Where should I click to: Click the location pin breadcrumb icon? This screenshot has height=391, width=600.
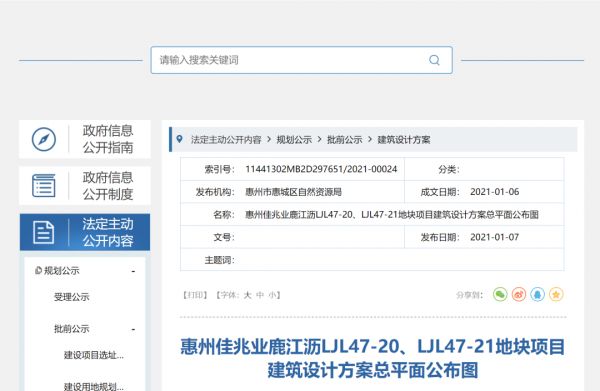tap(179, 139)
